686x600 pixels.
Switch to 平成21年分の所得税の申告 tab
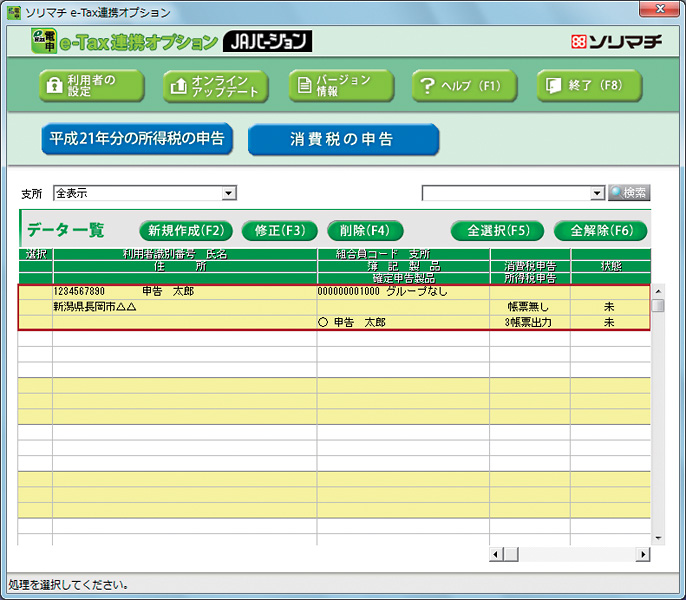(x=137, y=138)
